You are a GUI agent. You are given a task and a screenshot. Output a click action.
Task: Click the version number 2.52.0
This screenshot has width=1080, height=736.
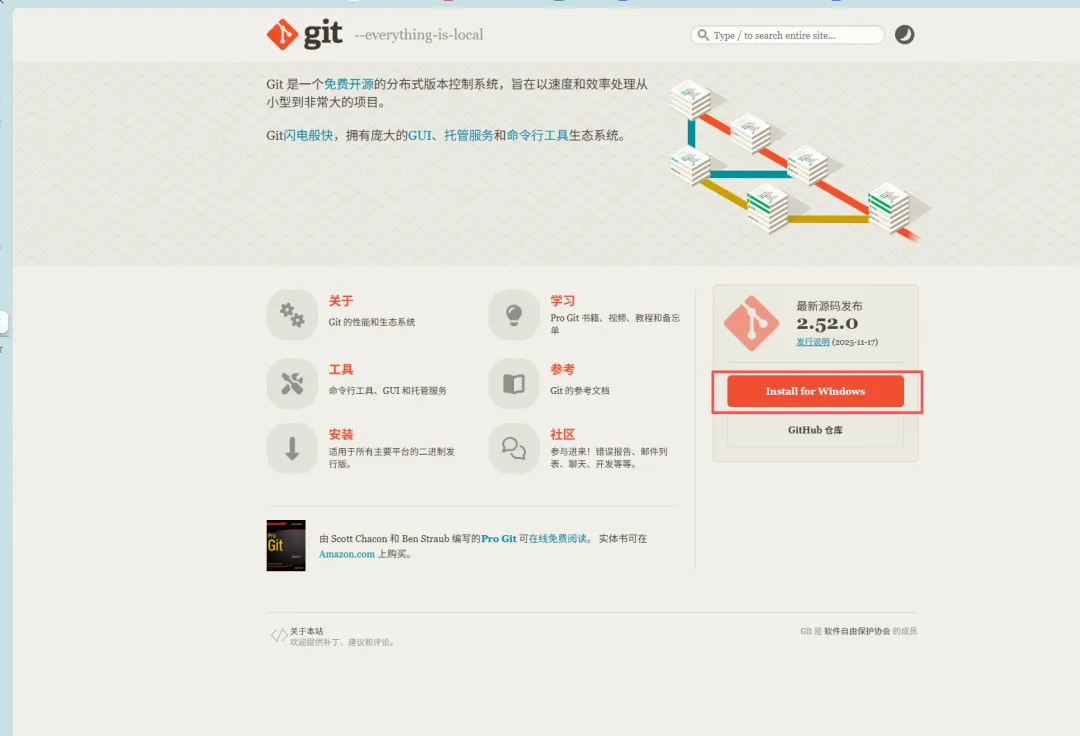pyautogui.click(x=827, y=324)
